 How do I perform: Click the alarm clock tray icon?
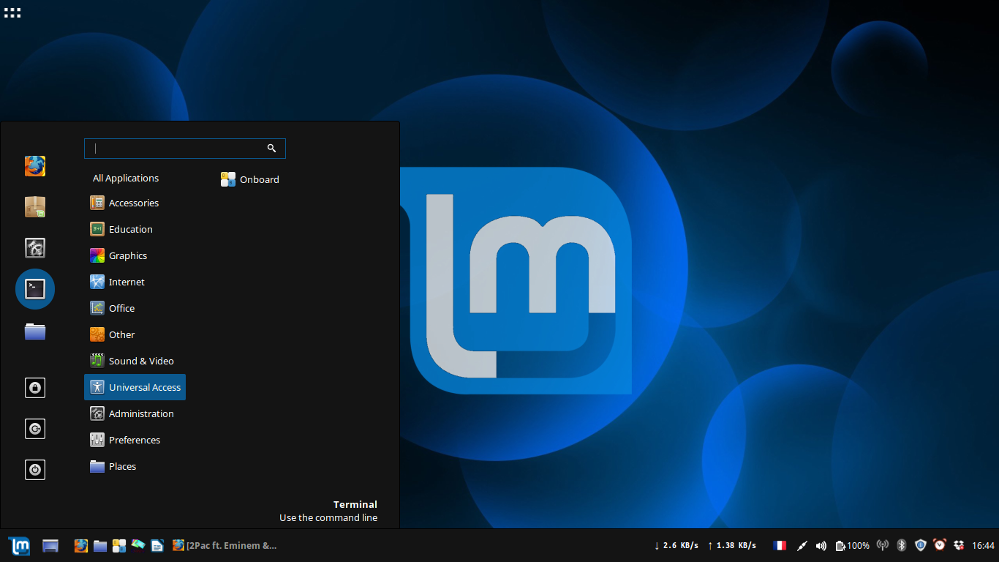click(x=940, y=545)
